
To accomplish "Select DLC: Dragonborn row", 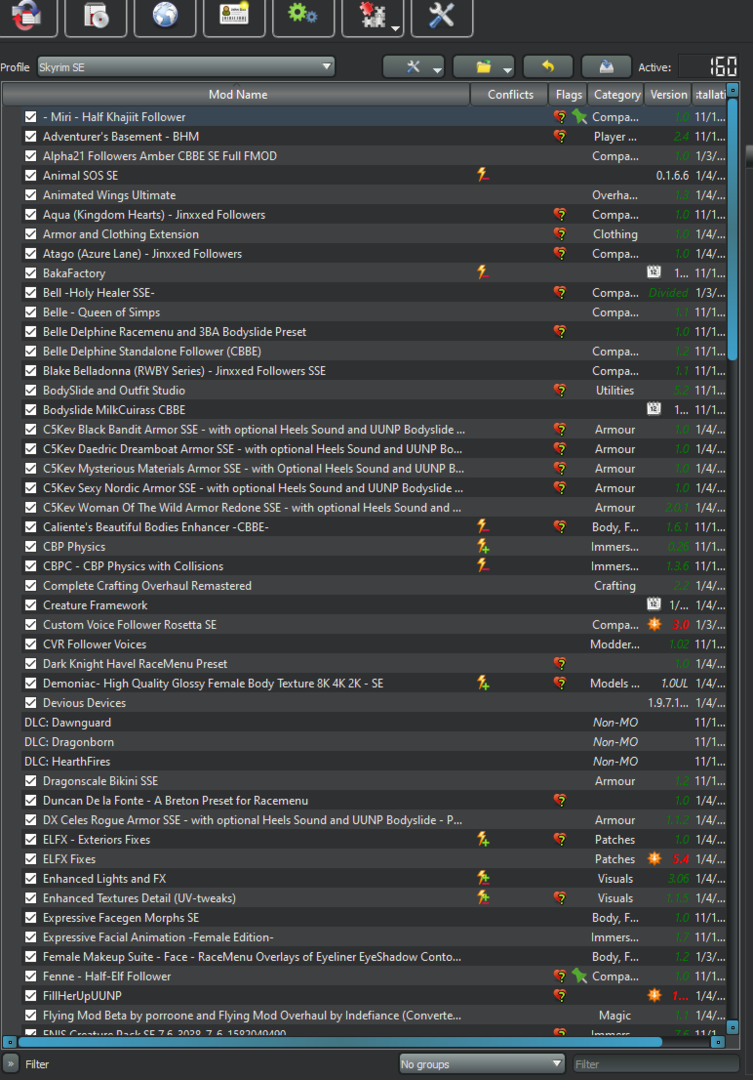I will click(365, 742).
